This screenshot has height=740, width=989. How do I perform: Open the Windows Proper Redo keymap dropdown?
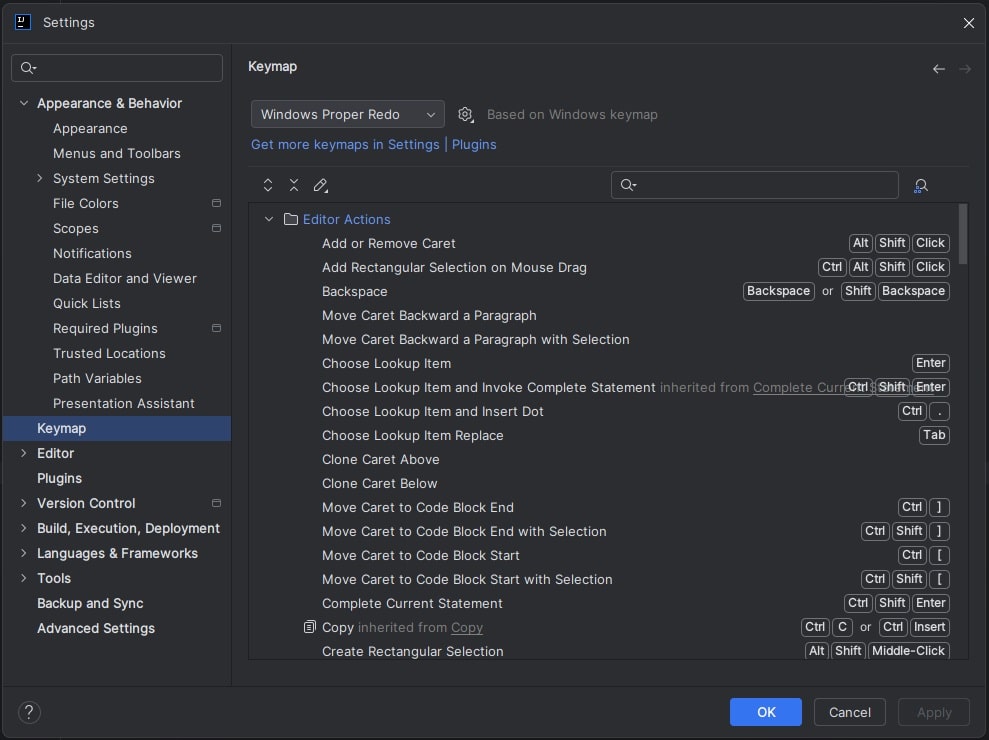click(x=348, y=114)
